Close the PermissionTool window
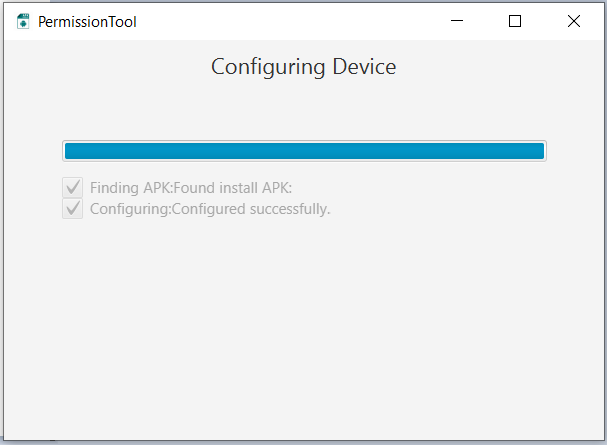Screen dimensions: 607x445 [574, 21]
